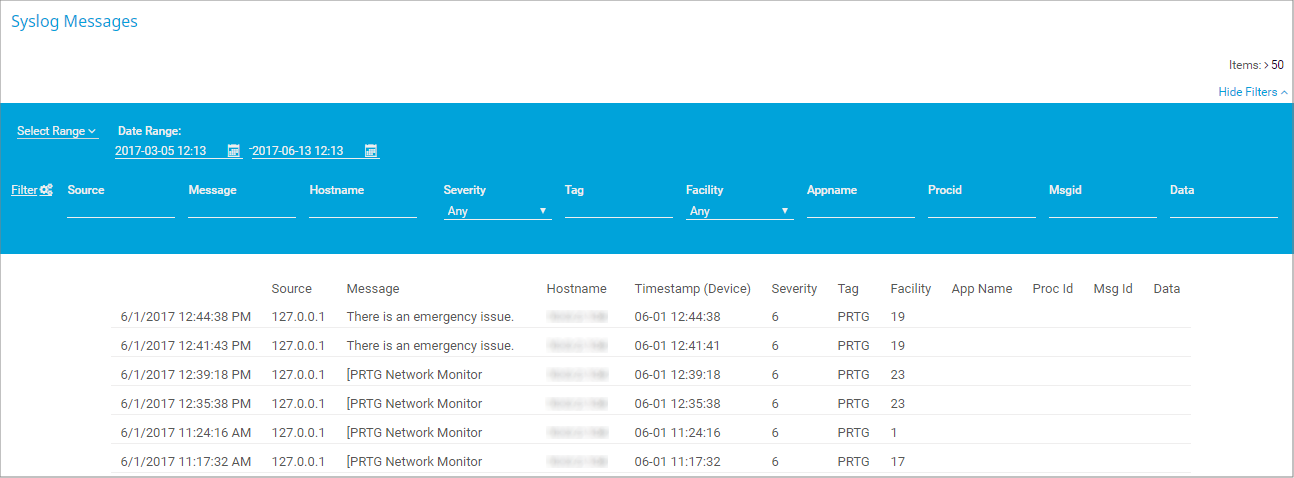Click the Filter link

23,190
